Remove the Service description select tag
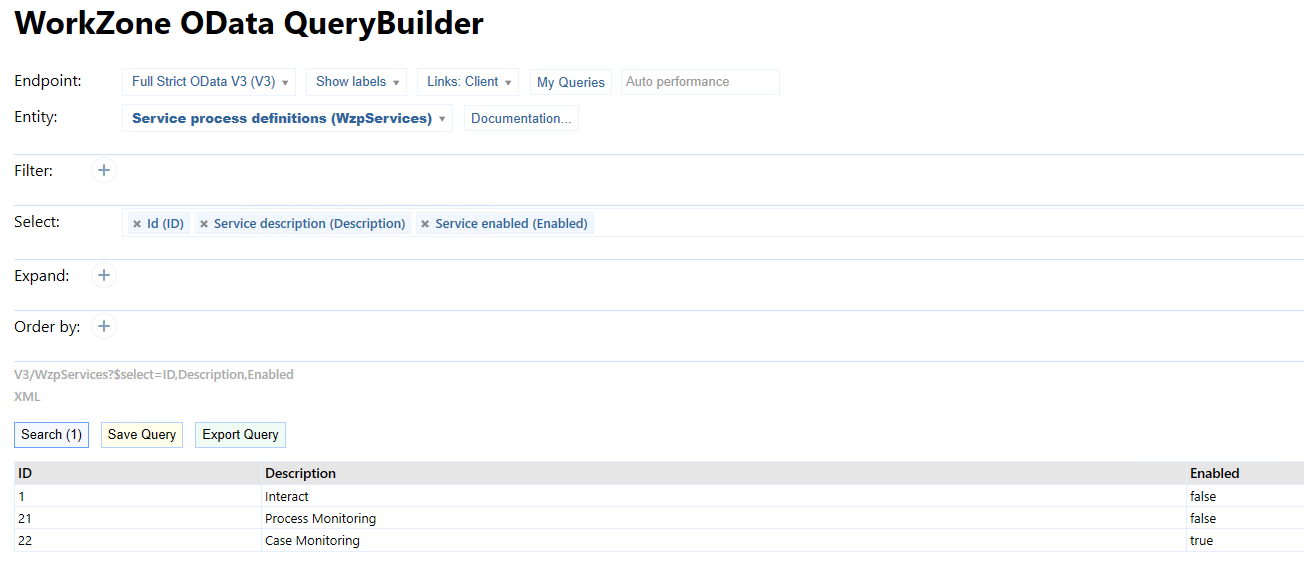This screenshot has width=1304, height=577. 204,224
